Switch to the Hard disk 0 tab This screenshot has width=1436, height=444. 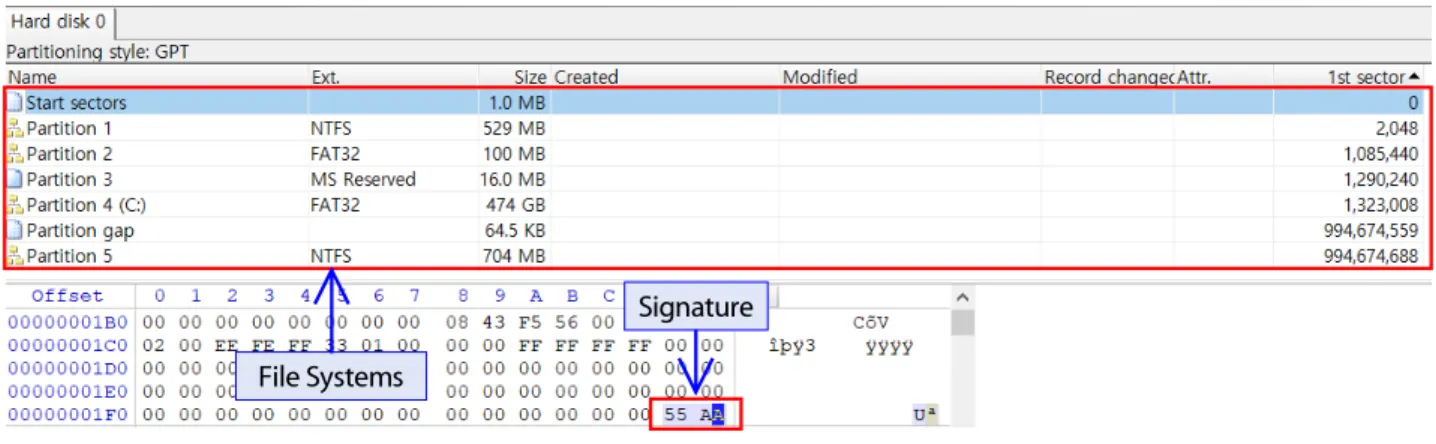pyautogui.click(x=59, y=21)
